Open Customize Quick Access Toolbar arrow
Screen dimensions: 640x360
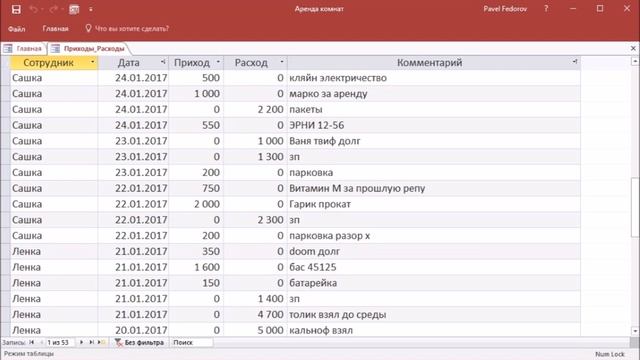click(x=91, y=9)
